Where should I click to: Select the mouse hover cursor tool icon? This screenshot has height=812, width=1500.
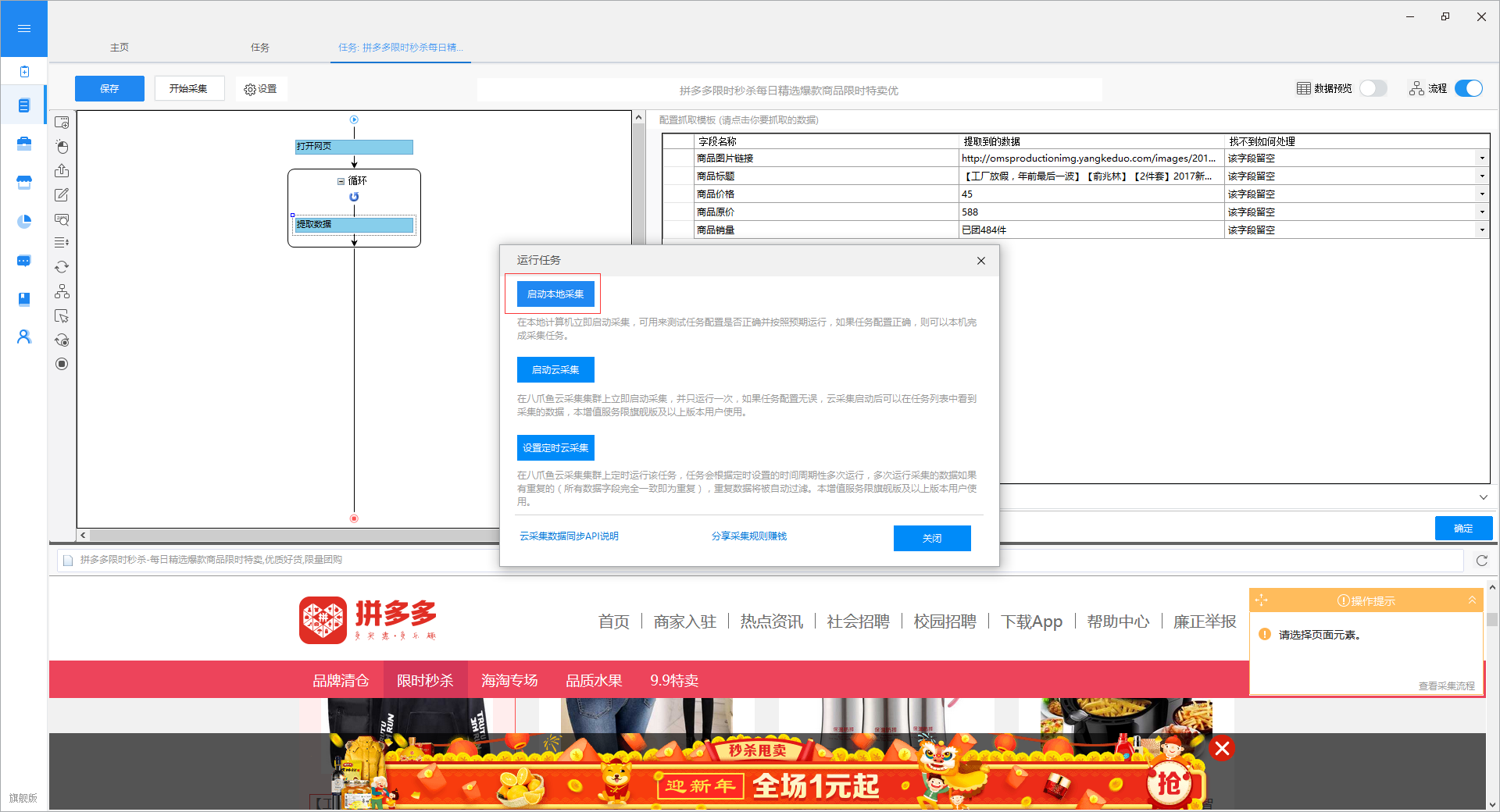pyautogui.click(x=62, y=316)
